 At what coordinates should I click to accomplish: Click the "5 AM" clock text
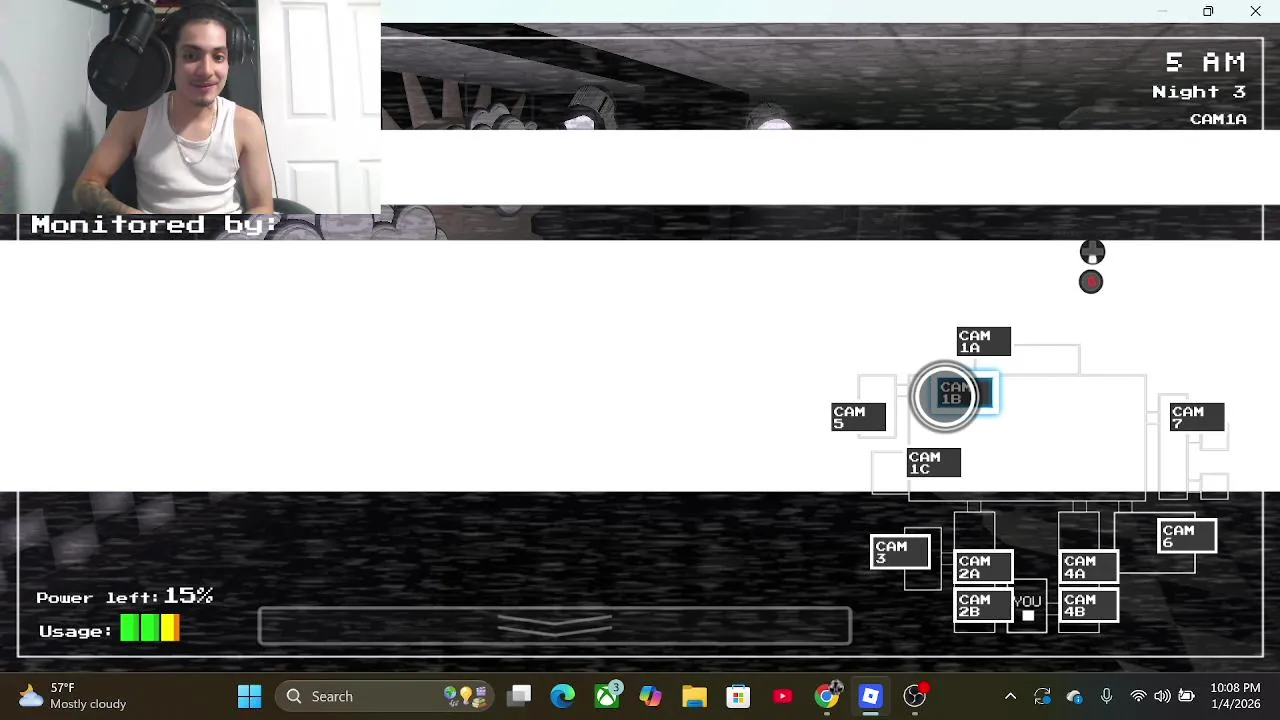pos(1205,62)
